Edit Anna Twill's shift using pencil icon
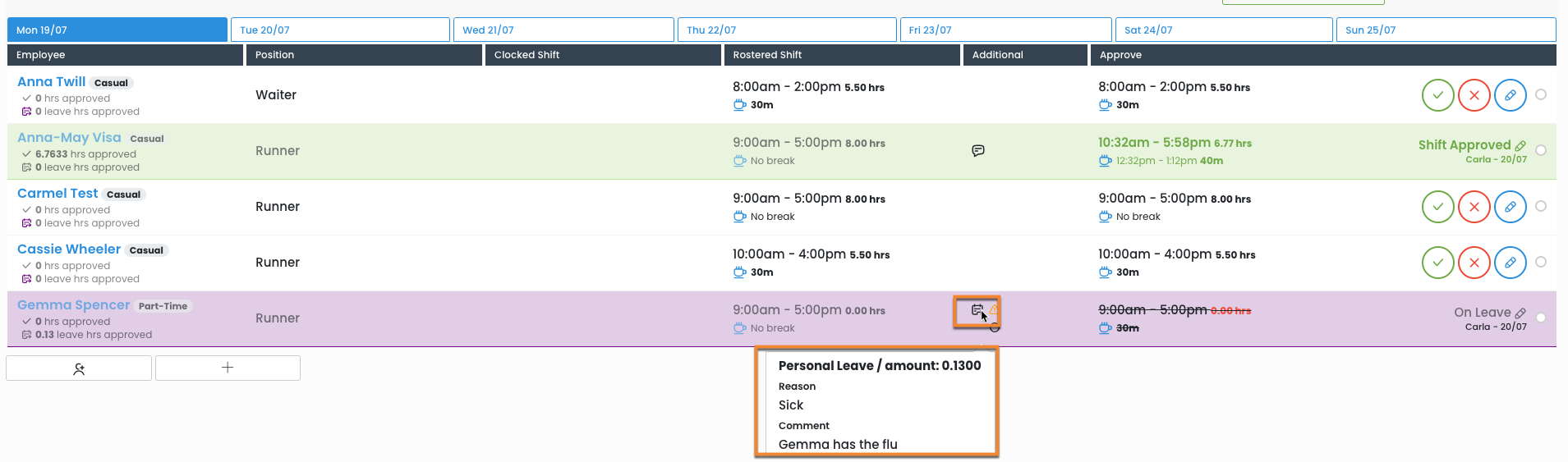Viewport: 1568px width, 462px height. pos(1510,95)
